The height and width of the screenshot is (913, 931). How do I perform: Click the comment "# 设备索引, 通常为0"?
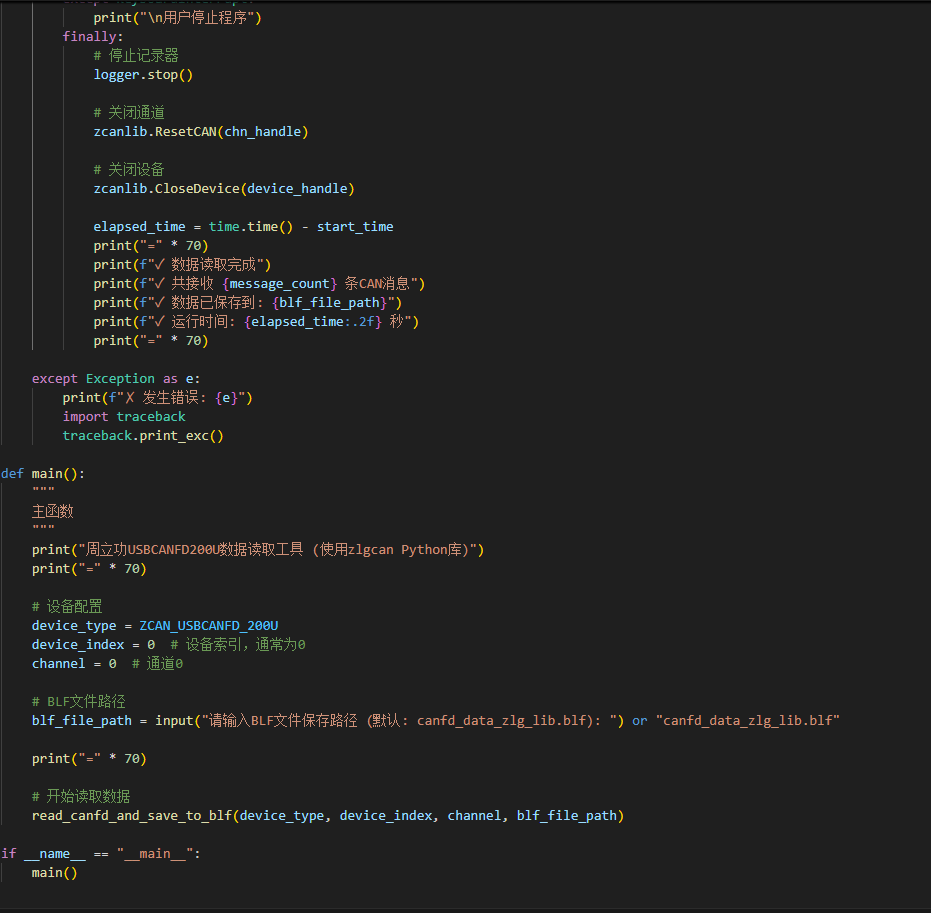click(x=238, y=645)
